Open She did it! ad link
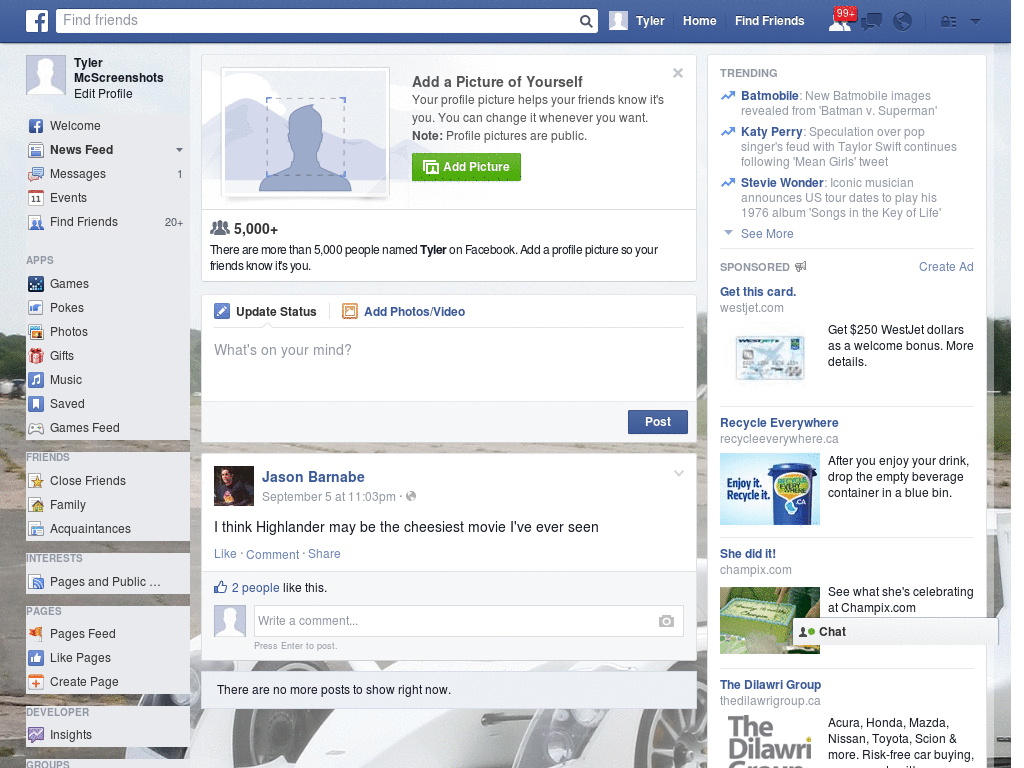This screenshot has width=1024, height=768. coord(748,554)
